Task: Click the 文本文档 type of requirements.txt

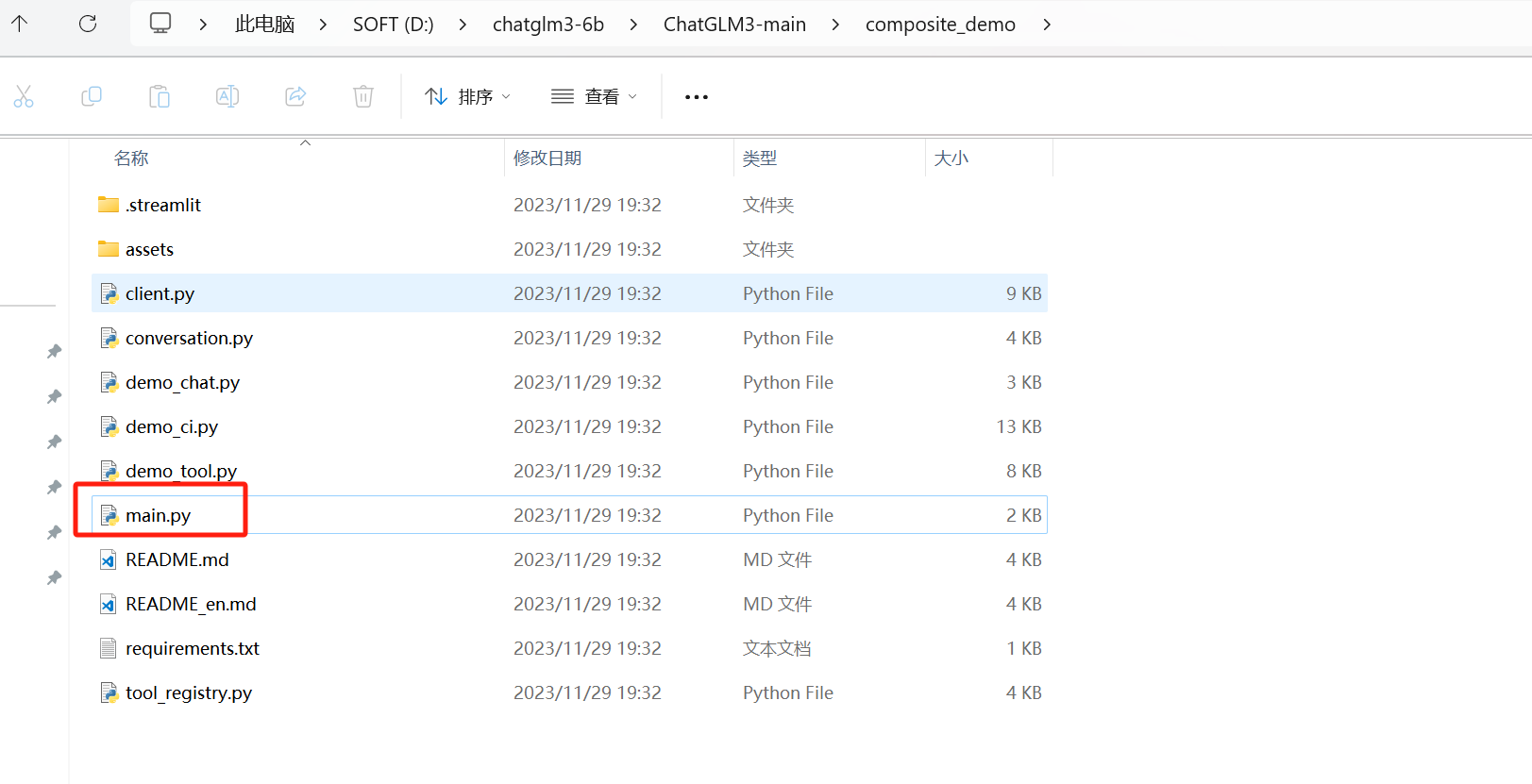Action: click(x=777, y=648)
